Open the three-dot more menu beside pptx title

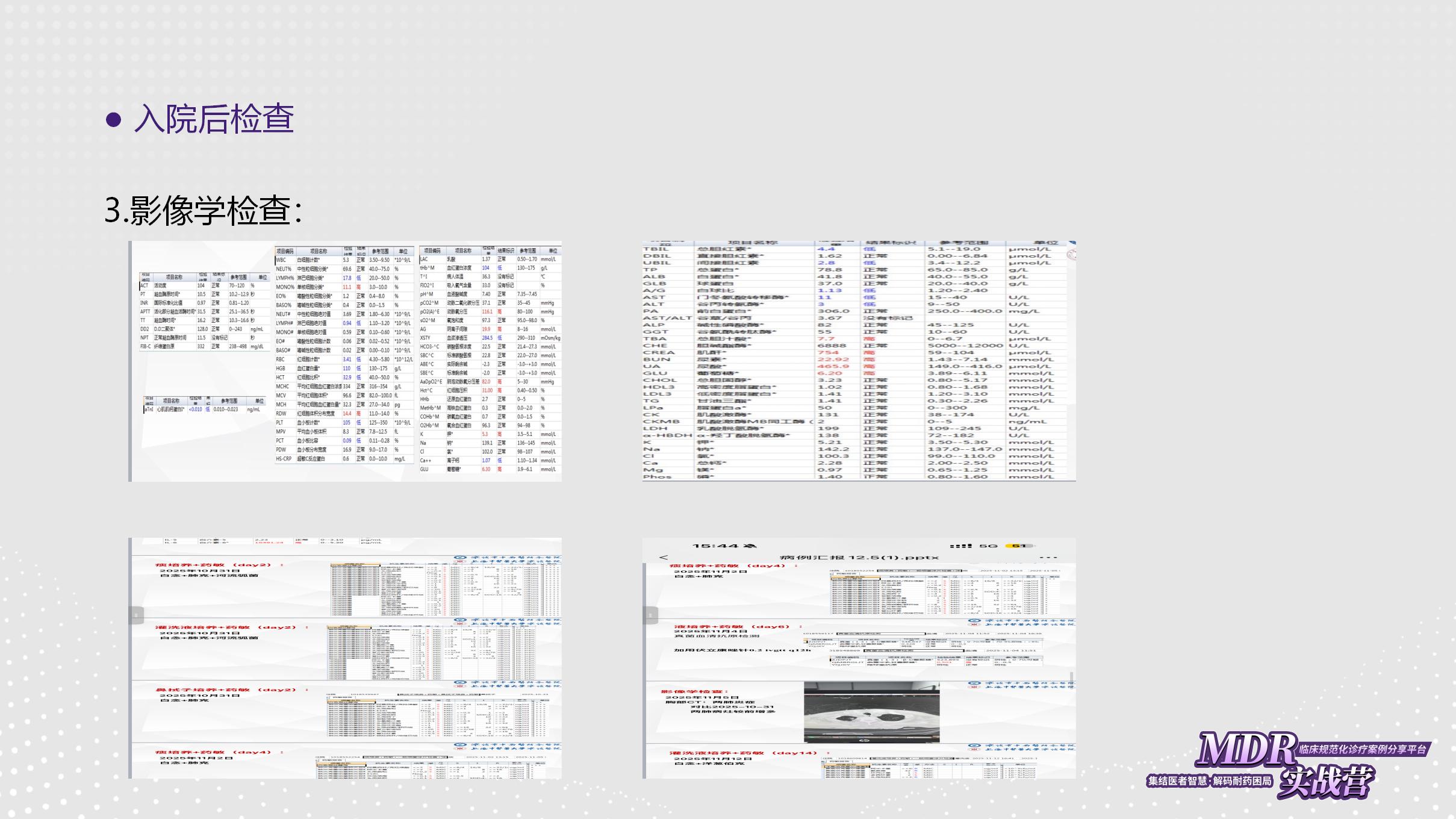point(1048,557)
